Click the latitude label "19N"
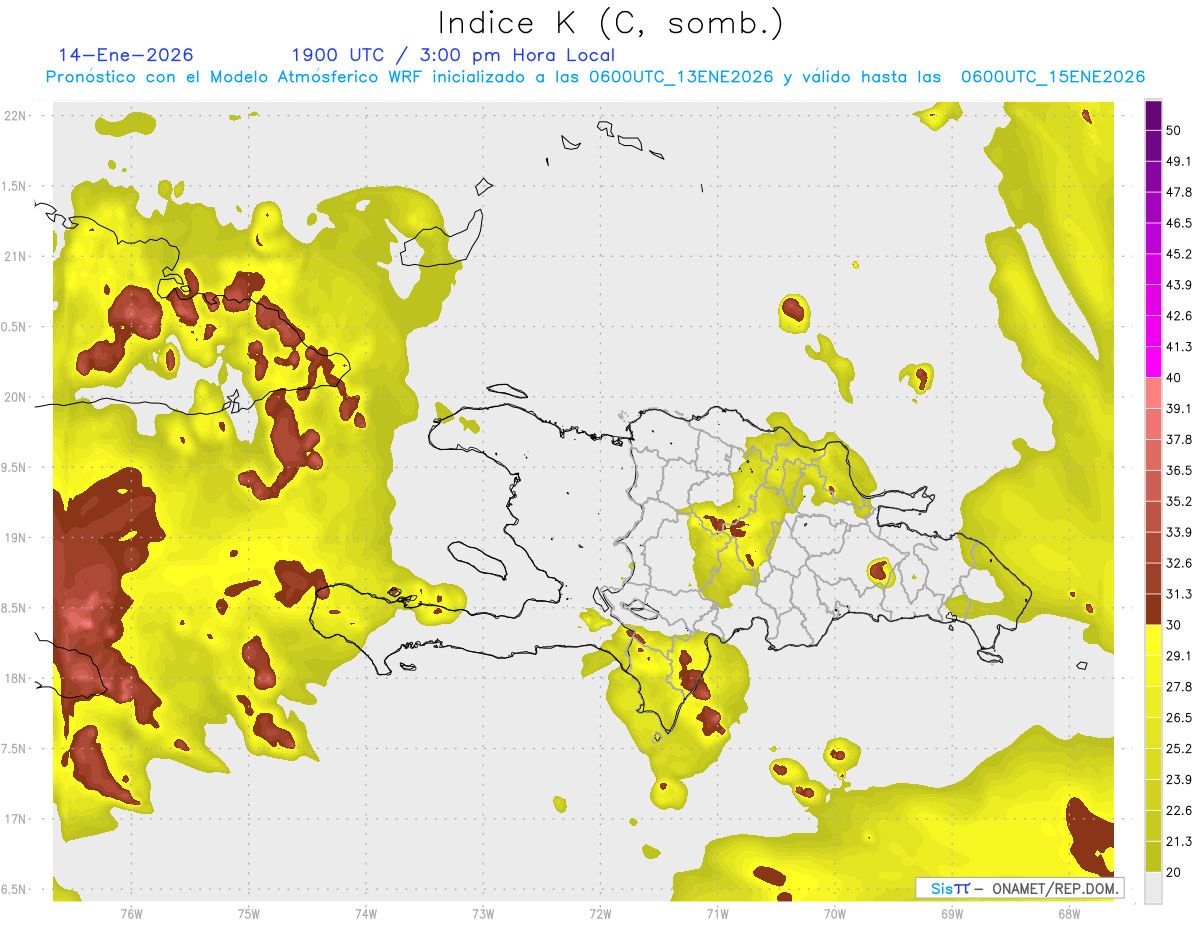Screen dimensions: 1200x927 (15, 538)
